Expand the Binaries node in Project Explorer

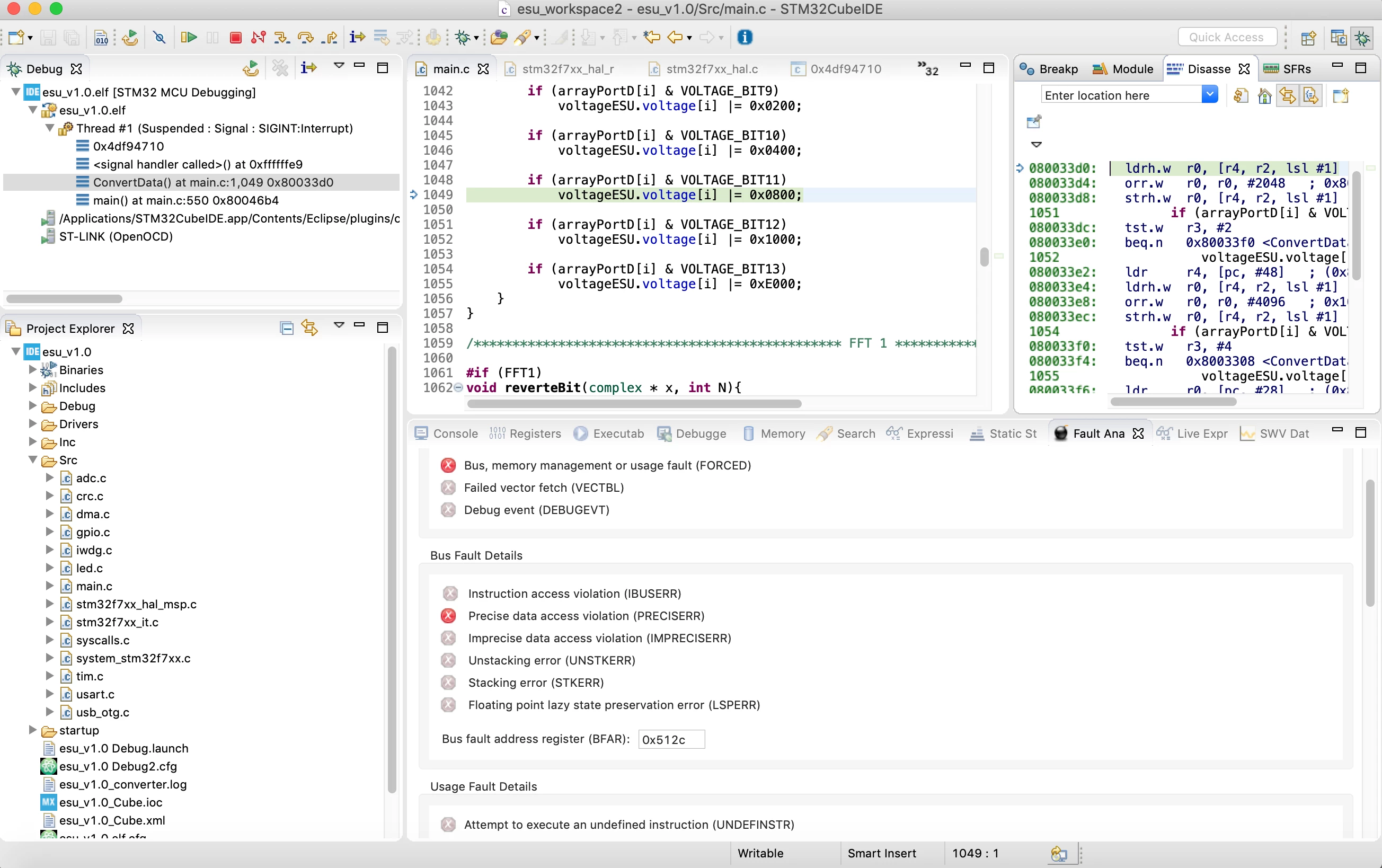[x=33, y=370]
